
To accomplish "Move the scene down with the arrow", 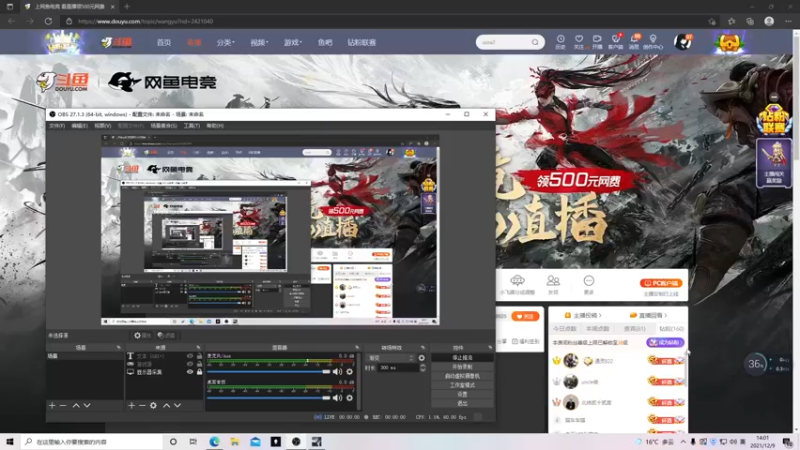I will (x=87, y=406).
